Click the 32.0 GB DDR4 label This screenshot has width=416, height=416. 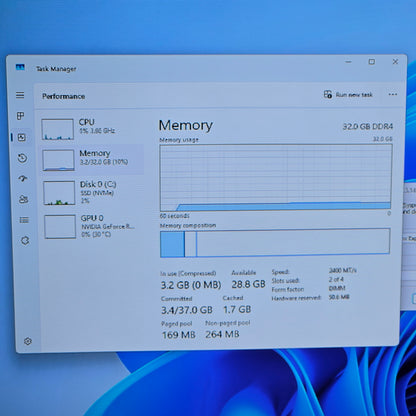[x=368, y=126]
